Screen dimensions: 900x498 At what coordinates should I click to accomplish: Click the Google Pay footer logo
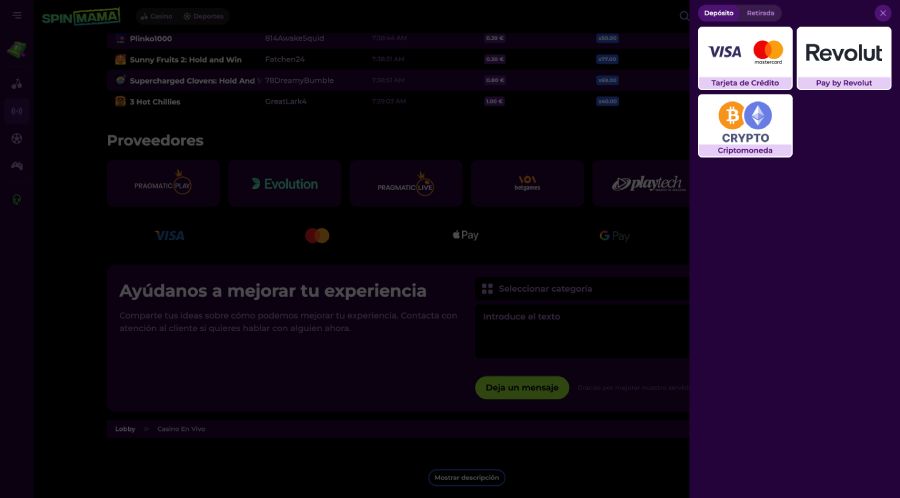coord(614,236)
